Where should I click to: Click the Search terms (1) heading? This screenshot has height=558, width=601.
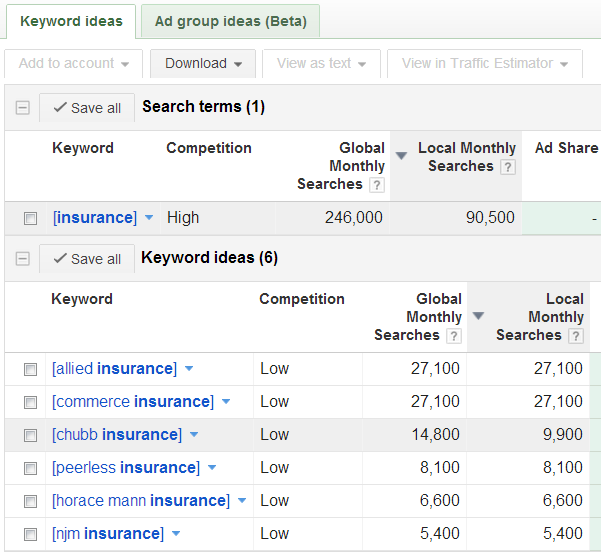[204, 107]
